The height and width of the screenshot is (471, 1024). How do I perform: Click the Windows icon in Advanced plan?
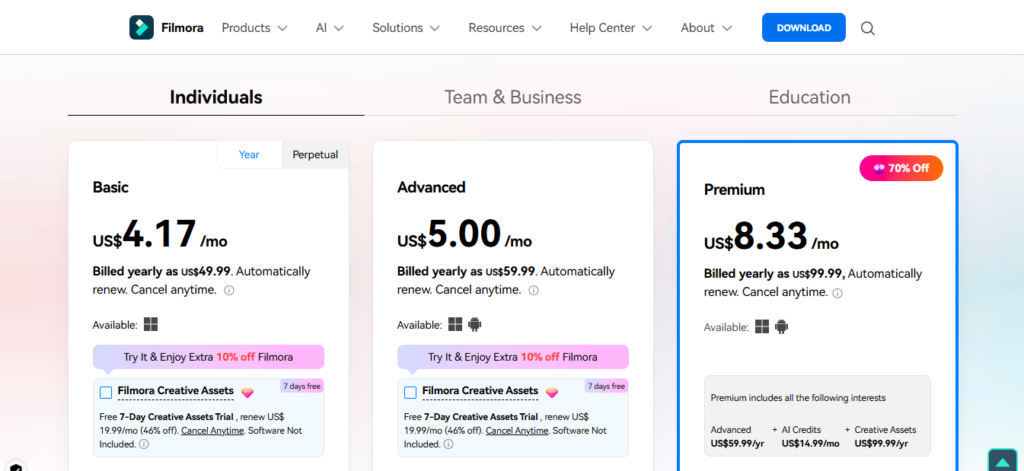pos(455,324)
